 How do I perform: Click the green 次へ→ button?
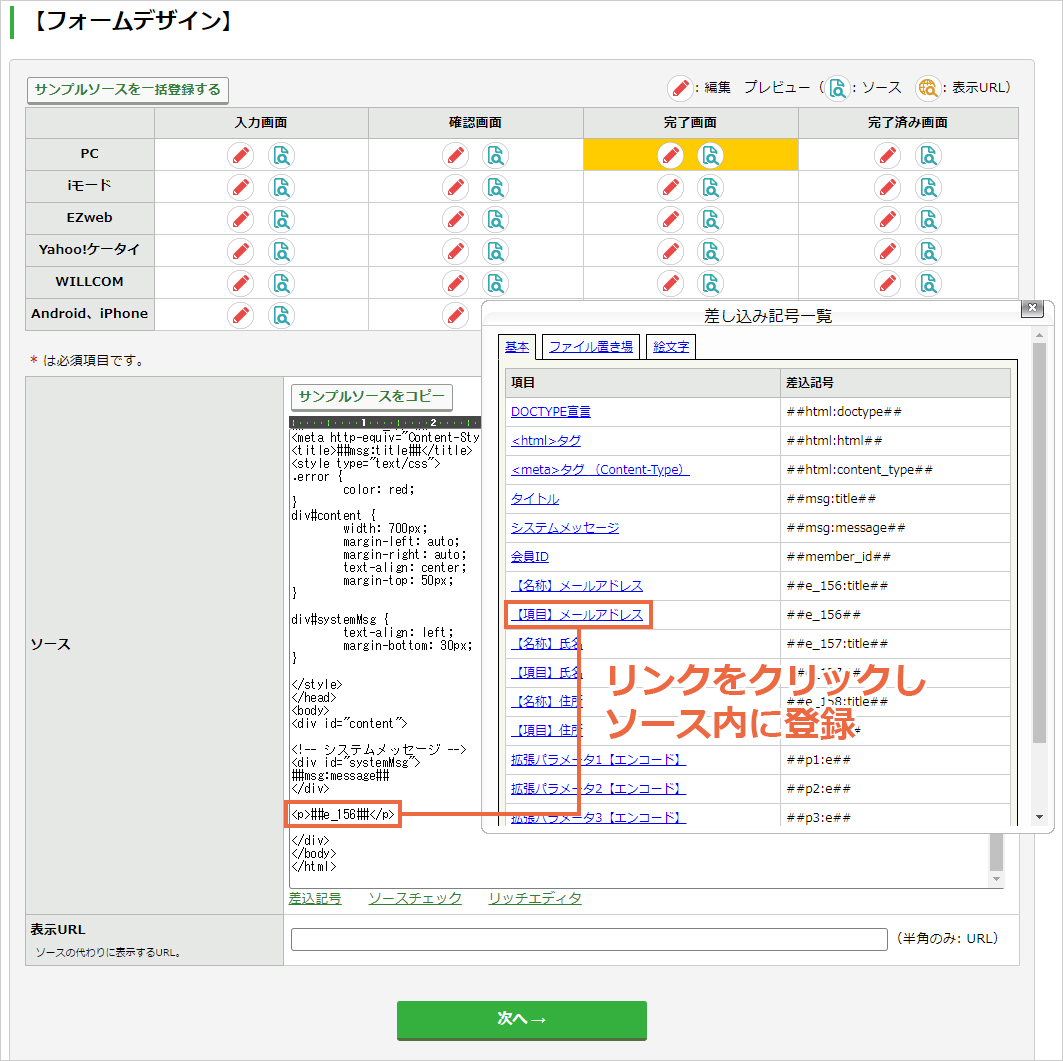(521, 1020)
